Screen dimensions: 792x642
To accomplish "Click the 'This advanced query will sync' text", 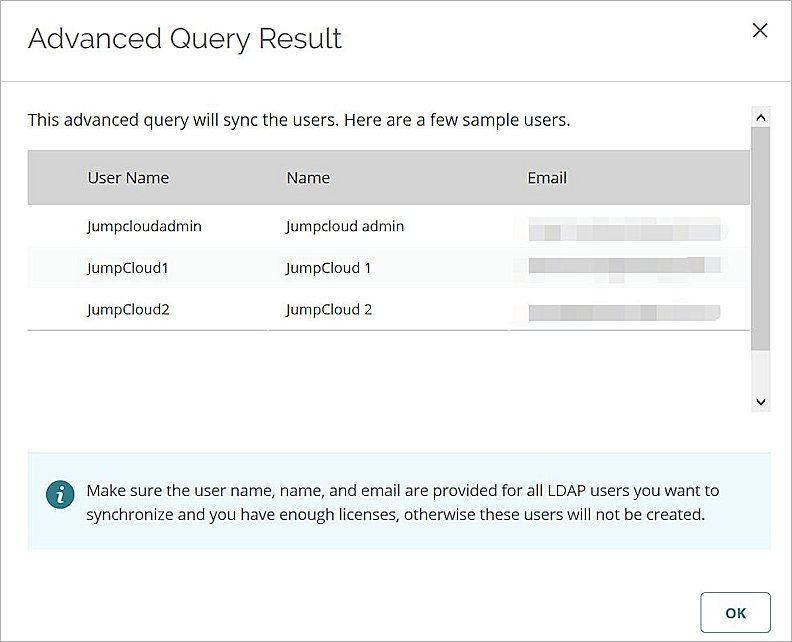I will (x=299, y=120).
